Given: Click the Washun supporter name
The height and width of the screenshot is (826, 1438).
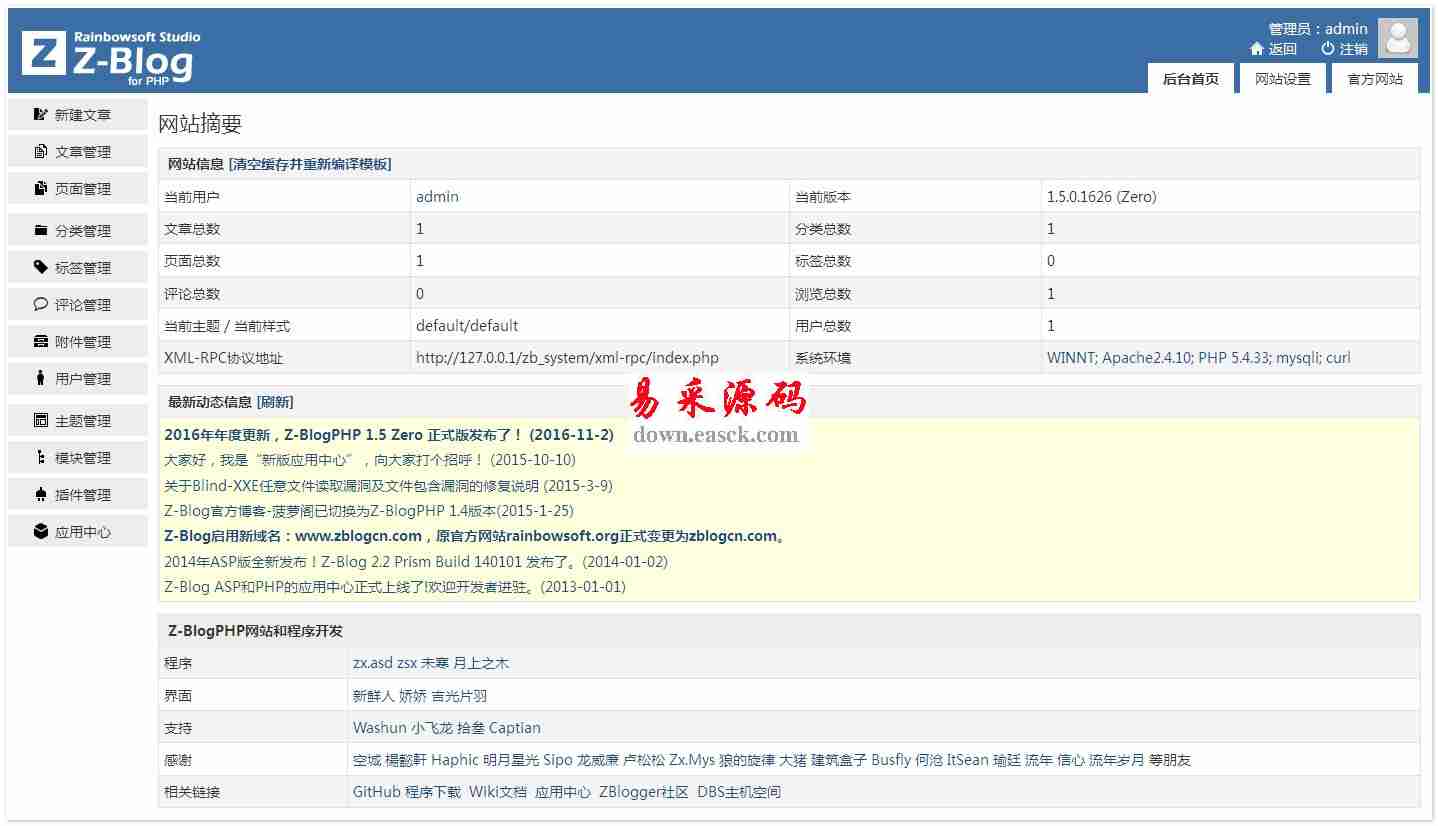Looking at the screenshot, I should pos(380,728).
